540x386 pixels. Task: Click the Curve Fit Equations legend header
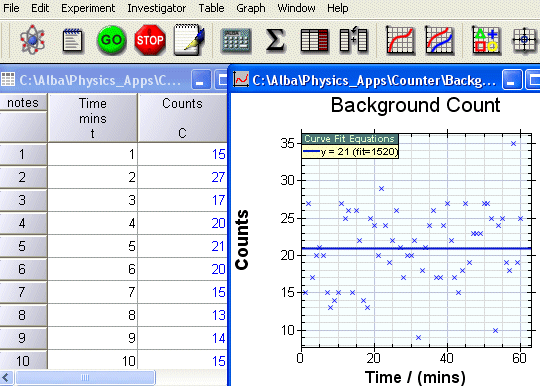click(350, 139)
